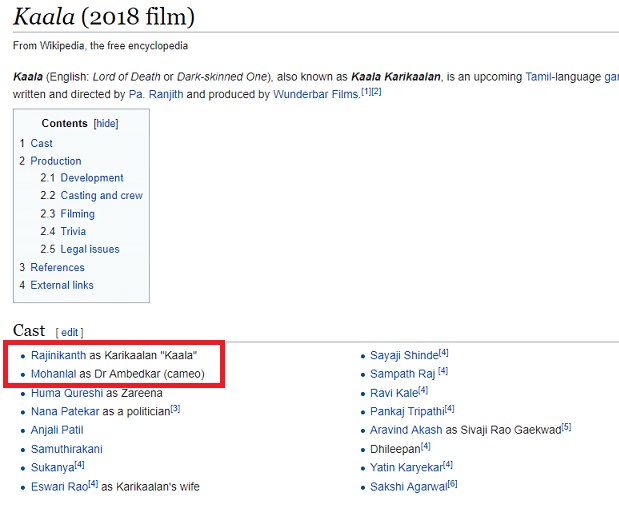
Task: Open the Filming contents link
Action: (77, 214)
